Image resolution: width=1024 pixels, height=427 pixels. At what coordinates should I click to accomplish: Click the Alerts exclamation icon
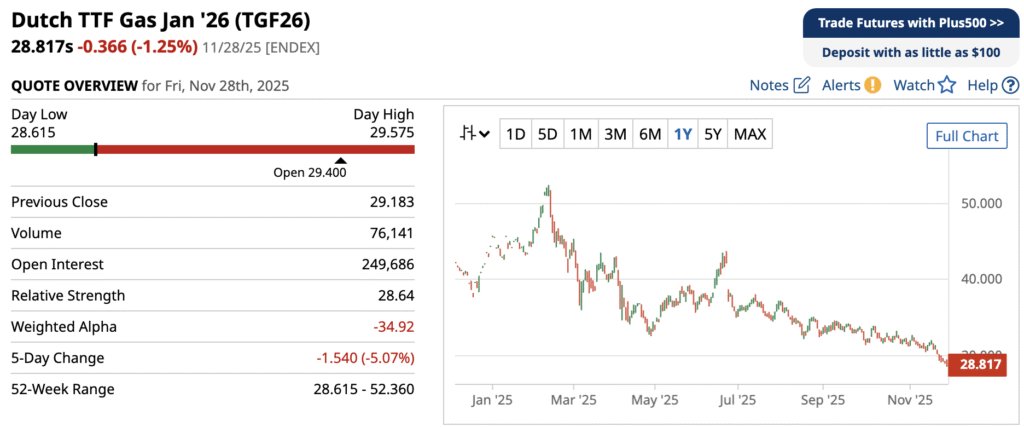click(x=873, y=85)
